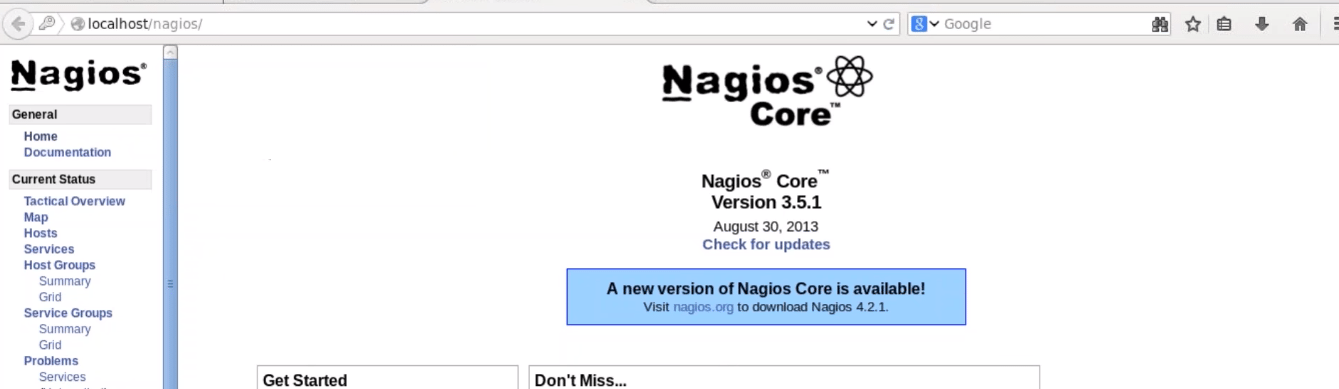Visit the nagios.org download link
This screenshot has width=1339, height=389.
point(703,307)
